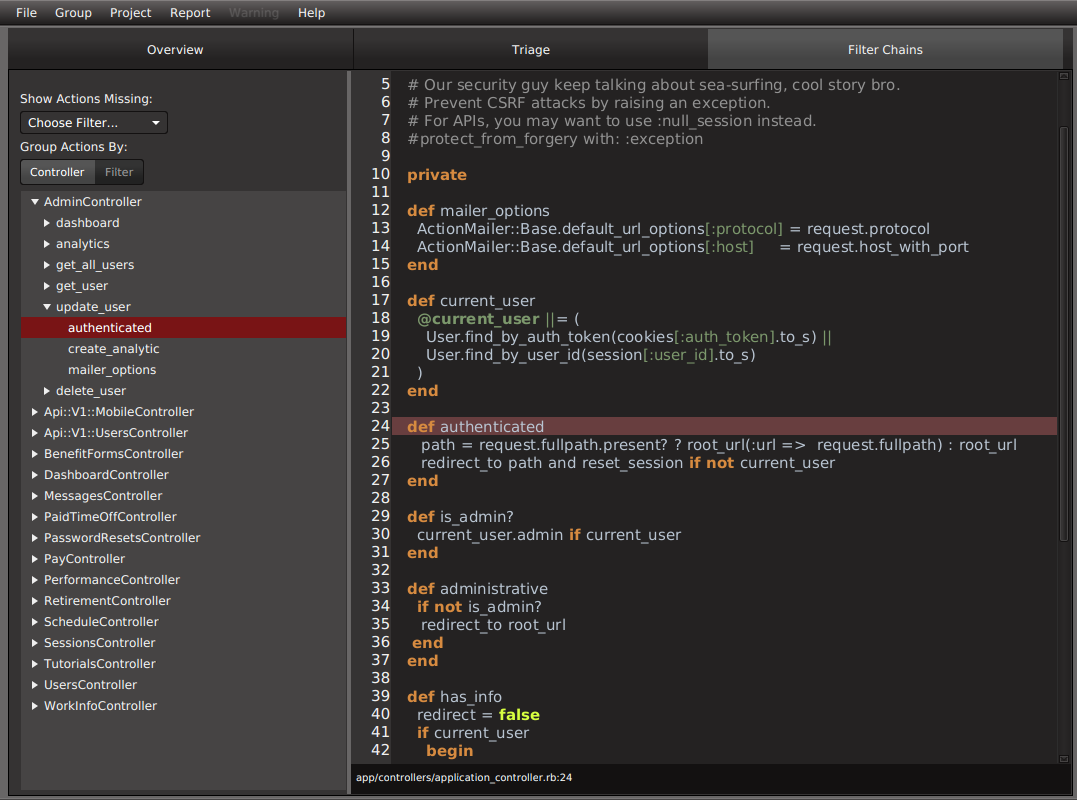Open the Choose Filter dropdown

94,123
